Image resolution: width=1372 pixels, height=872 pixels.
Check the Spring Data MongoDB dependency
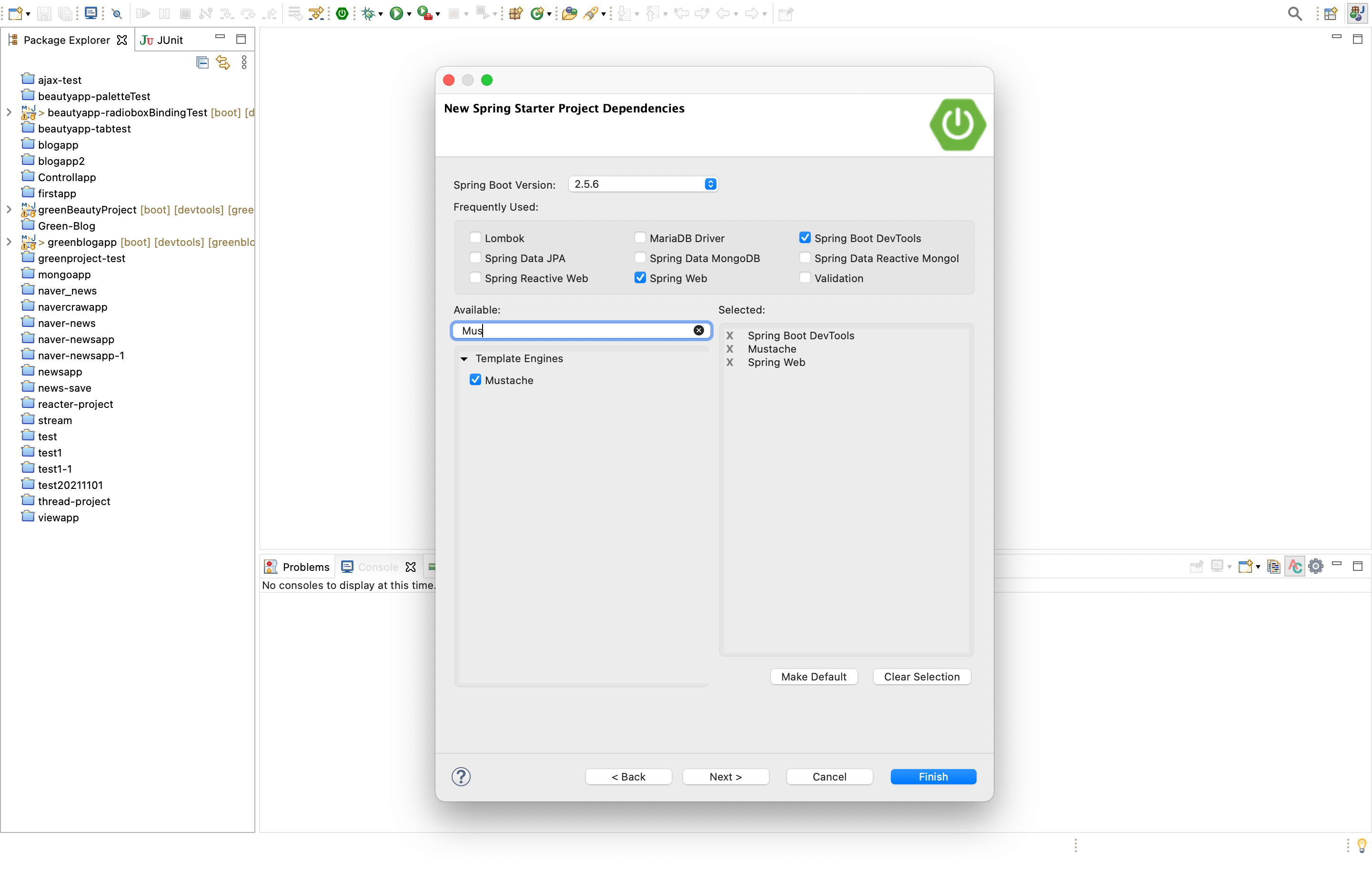(640, 258)
